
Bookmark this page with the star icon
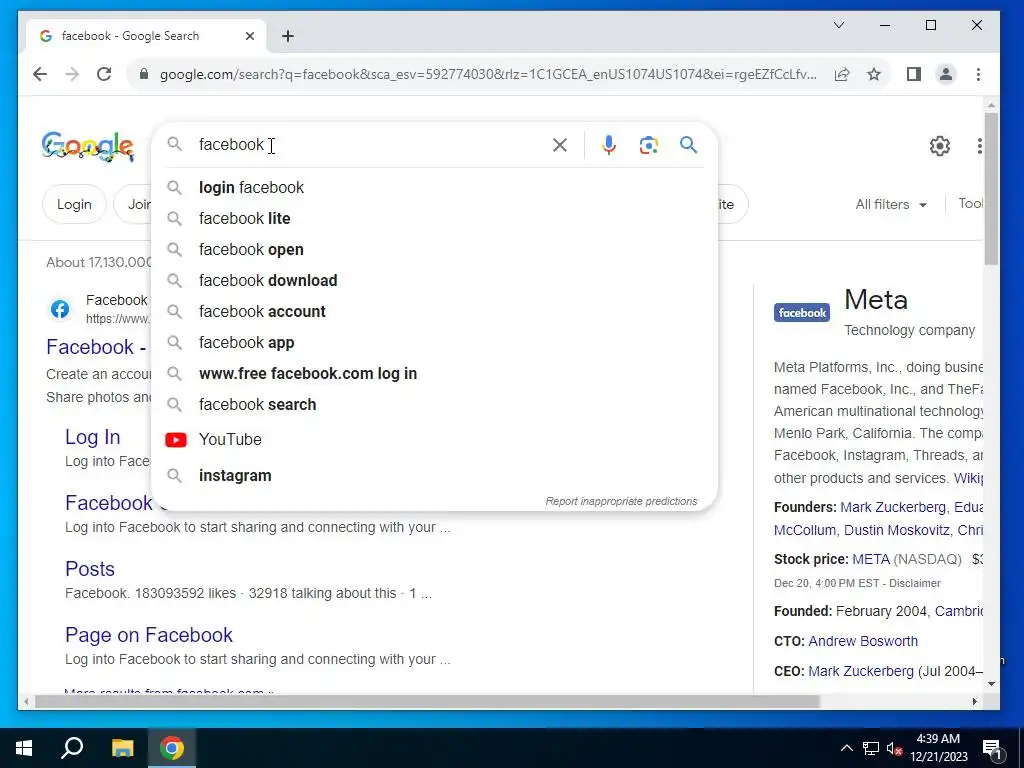point(874,74)
